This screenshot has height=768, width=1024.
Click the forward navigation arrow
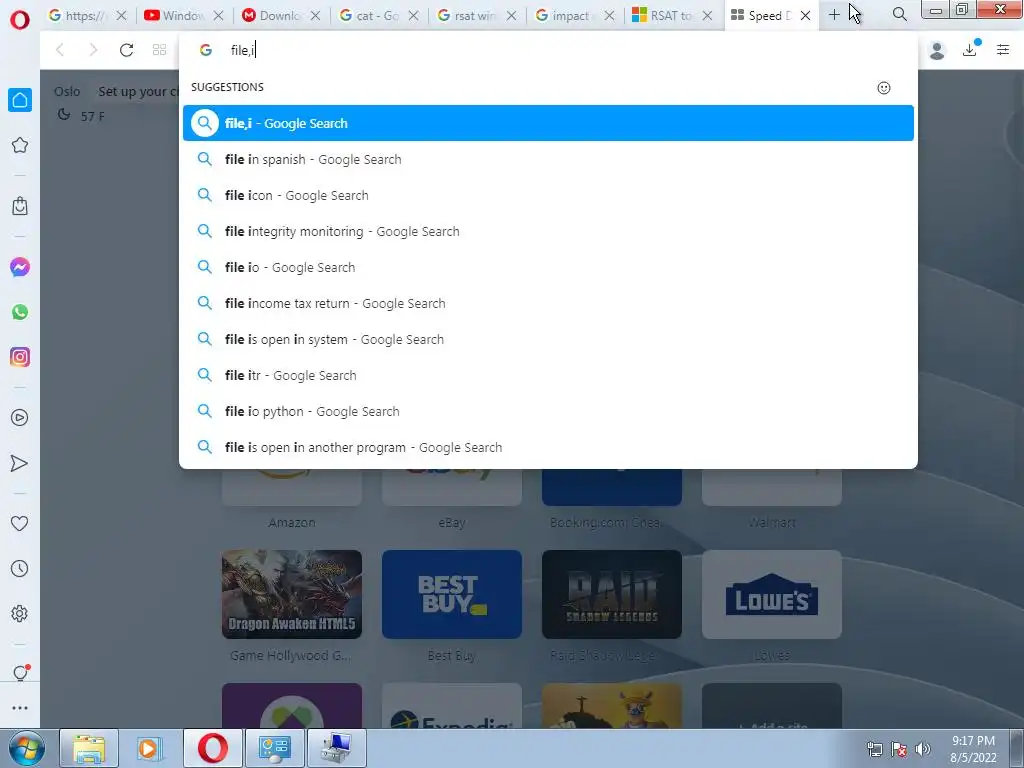click(x=93, y=50)
